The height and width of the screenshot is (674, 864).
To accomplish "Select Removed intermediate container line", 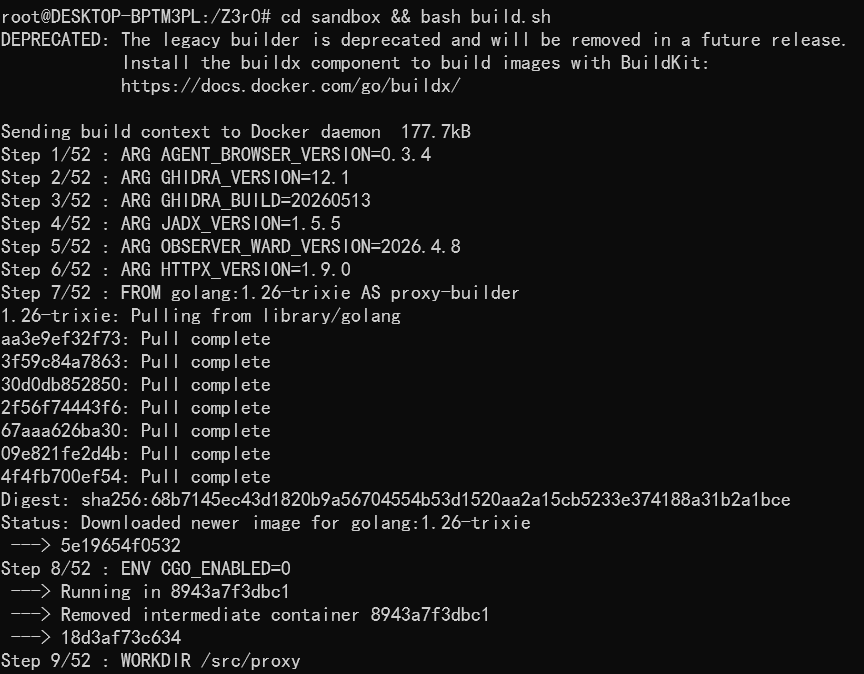I will [x=250, y=615].
